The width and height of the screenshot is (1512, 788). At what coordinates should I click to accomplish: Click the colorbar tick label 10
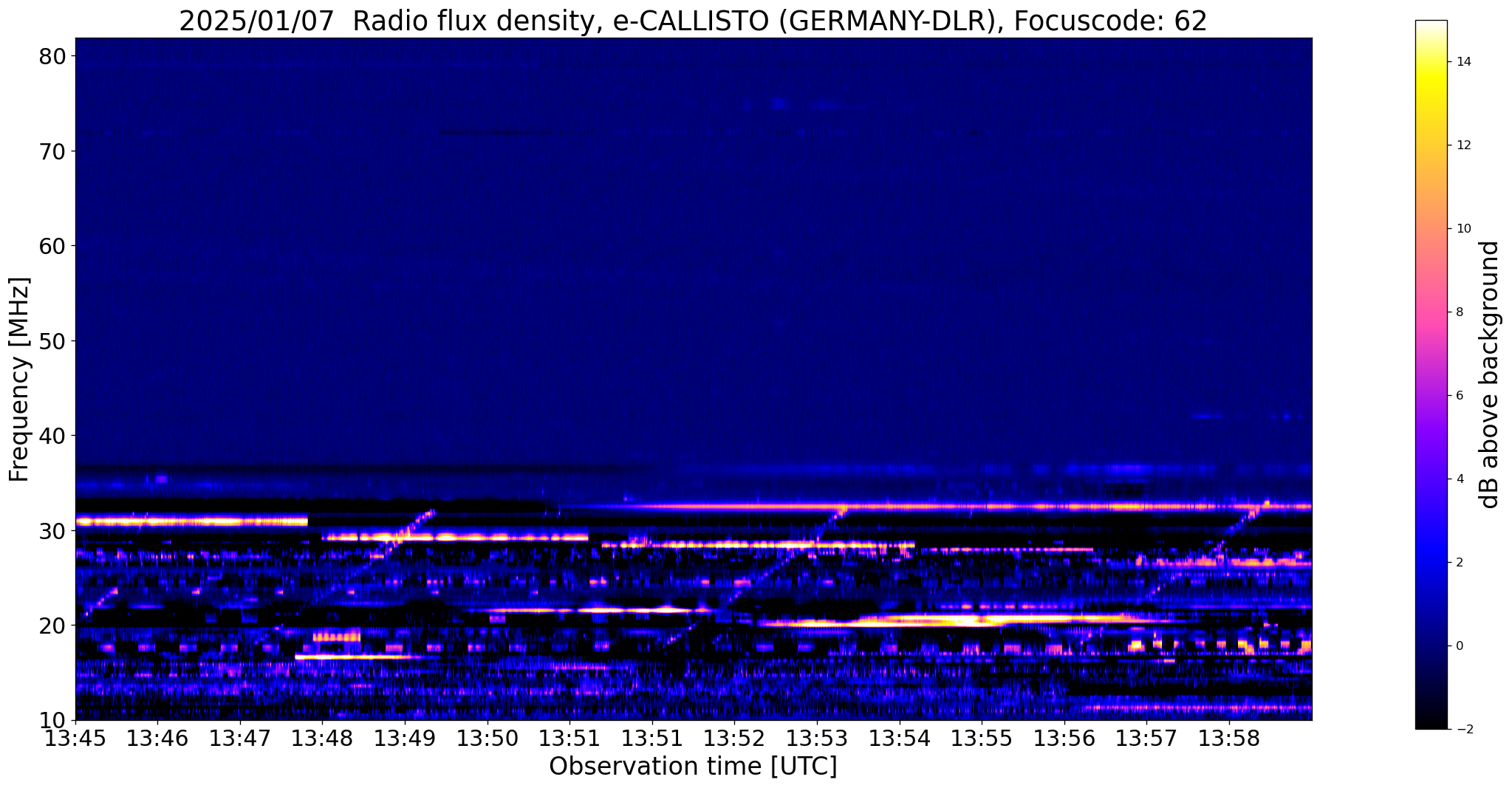coord(1463,229)
